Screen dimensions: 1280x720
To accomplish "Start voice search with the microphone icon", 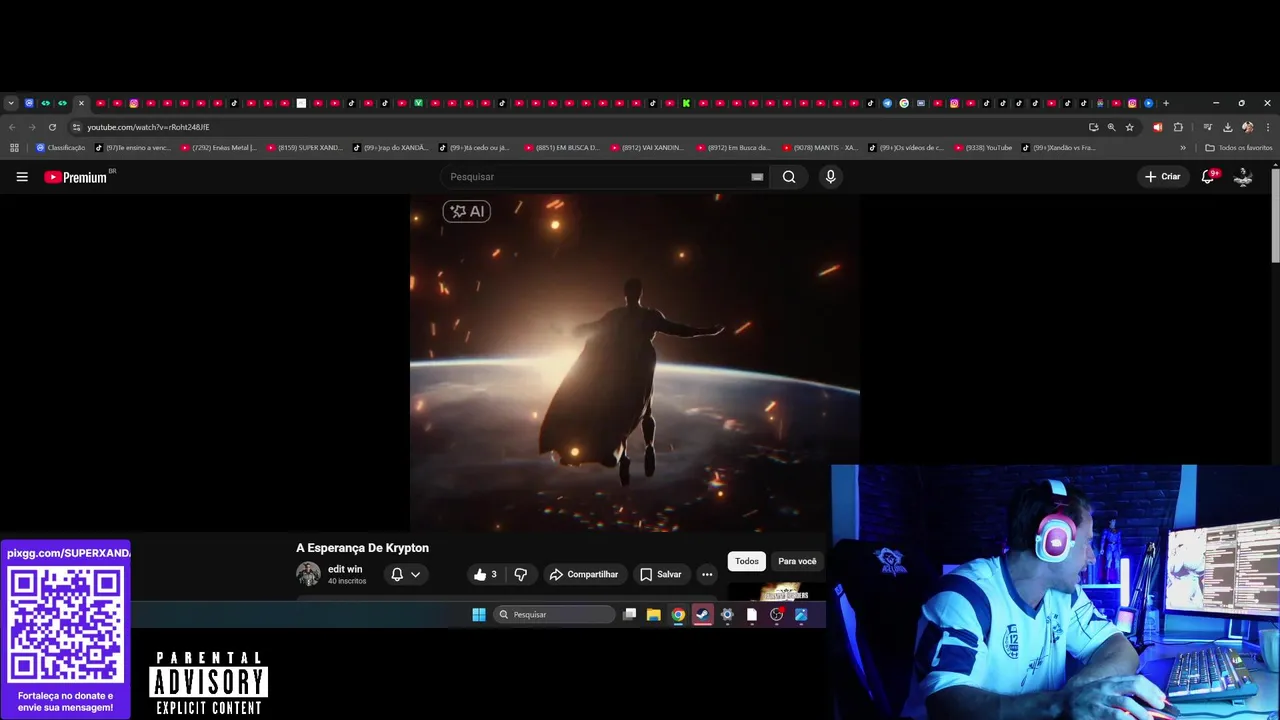I will (x=830, y=177).
